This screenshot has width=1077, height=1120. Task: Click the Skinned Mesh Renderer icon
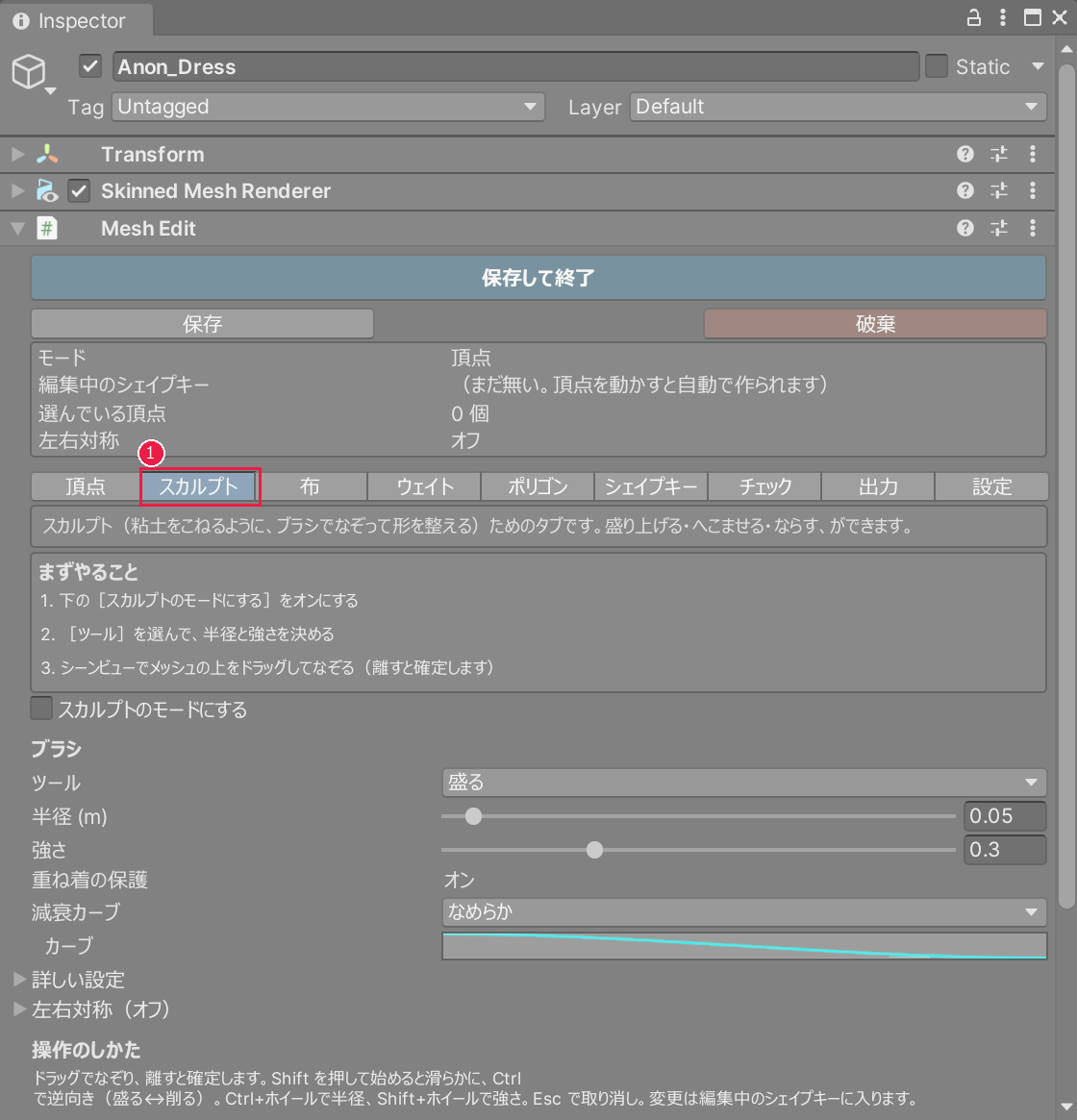47,190
